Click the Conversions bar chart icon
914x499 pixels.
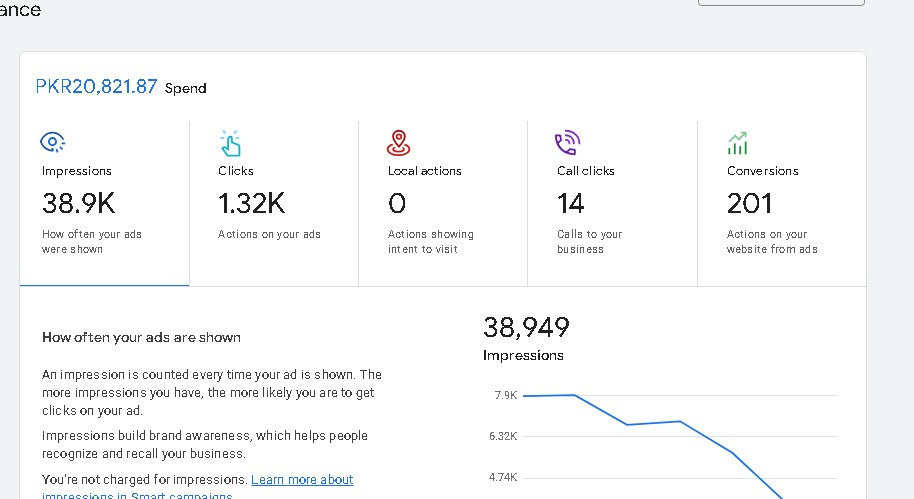(738, 143)
